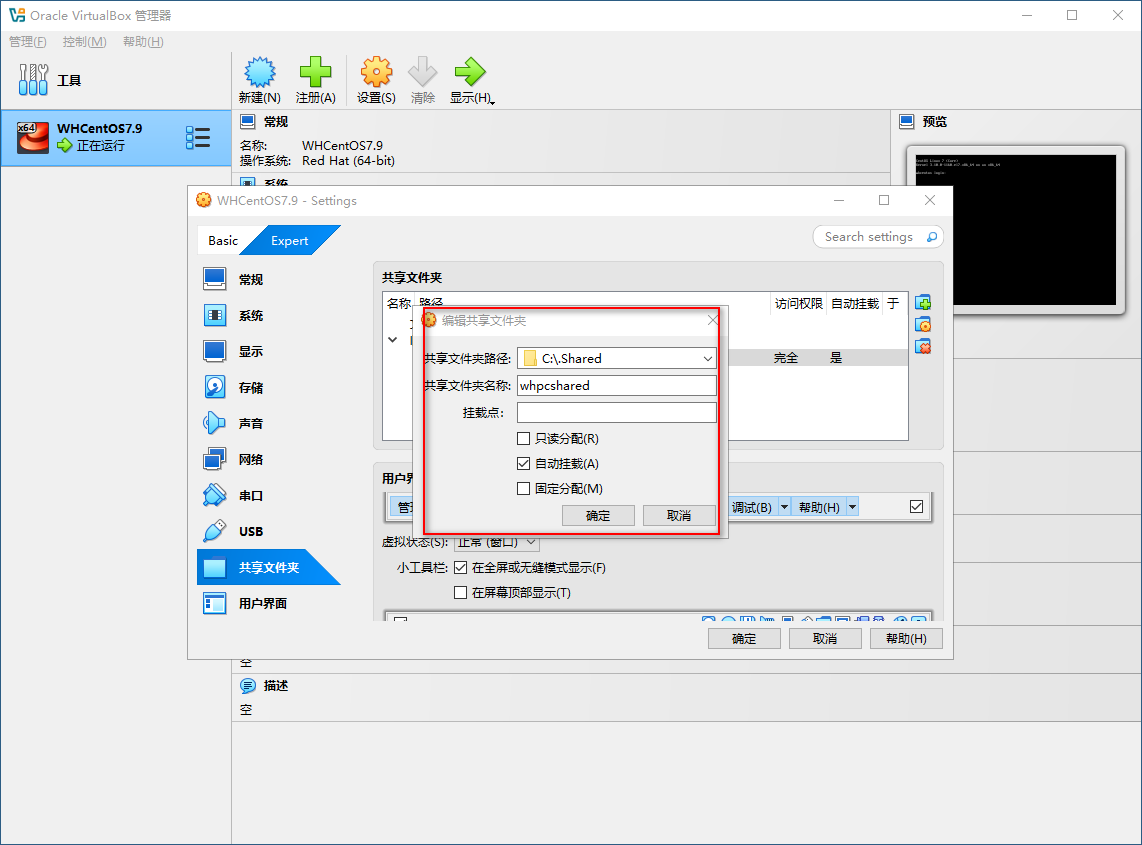Screen dimensions: 1142x845
Task: Click the 挂载点 input field
Action: click(x=617, y=413)
